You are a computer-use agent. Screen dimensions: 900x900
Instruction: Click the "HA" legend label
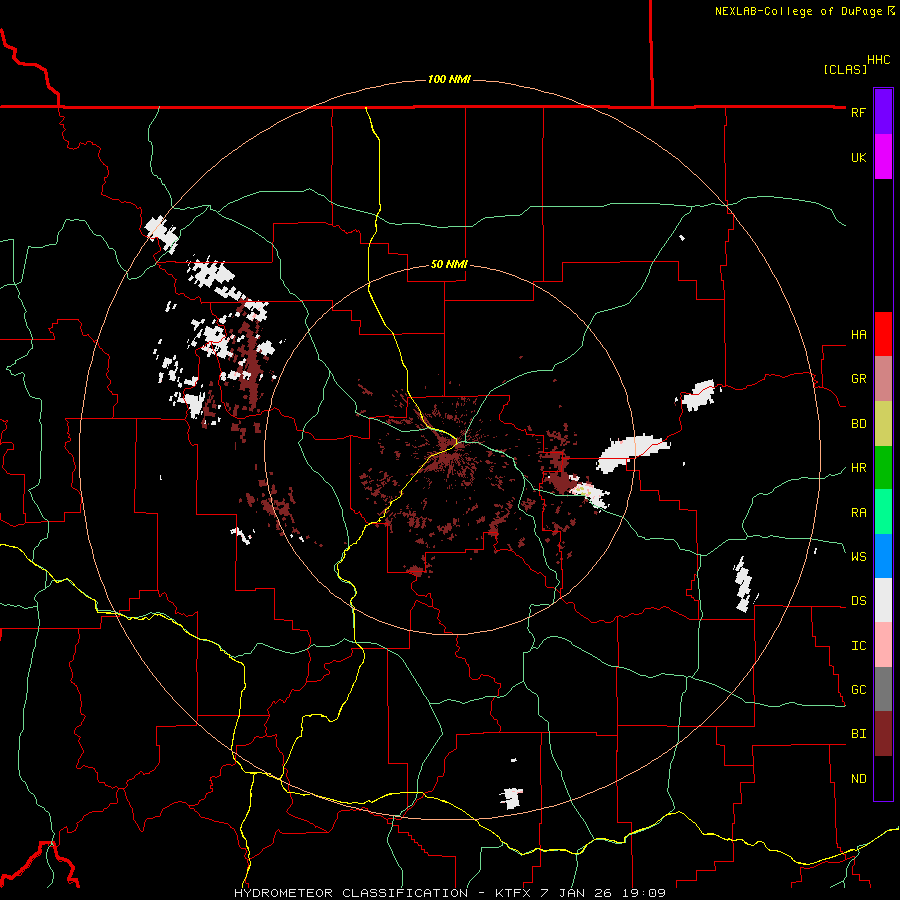point(858,335)
